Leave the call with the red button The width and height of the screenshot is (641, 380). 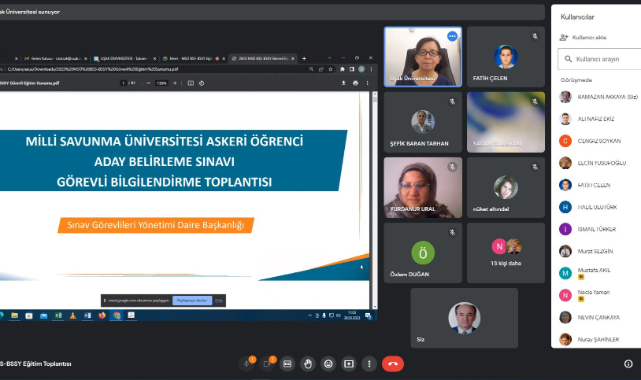[x=393, y=364]
